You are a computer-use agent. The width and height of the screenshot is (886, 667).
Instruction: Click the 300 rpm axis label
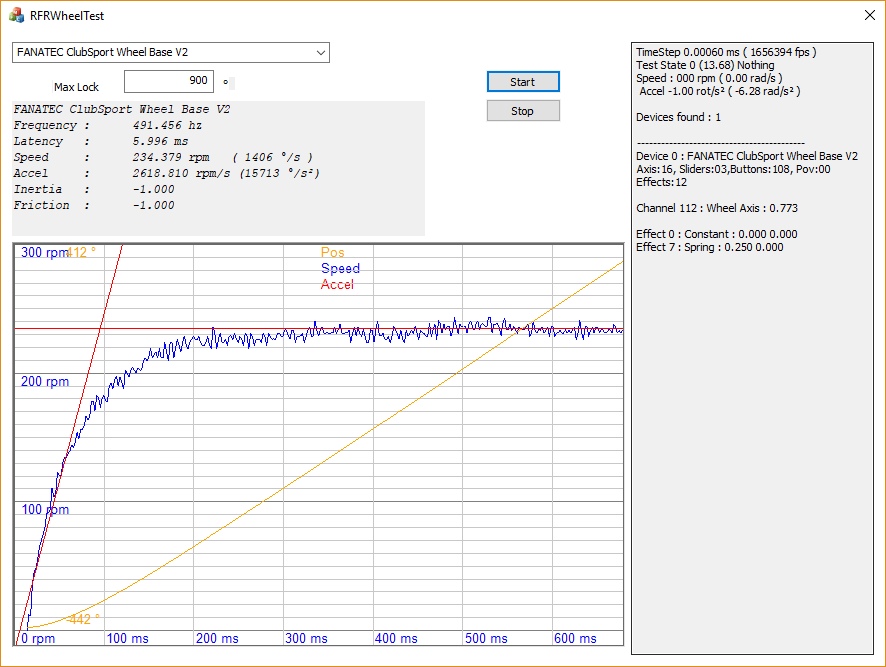click(42, 253)
